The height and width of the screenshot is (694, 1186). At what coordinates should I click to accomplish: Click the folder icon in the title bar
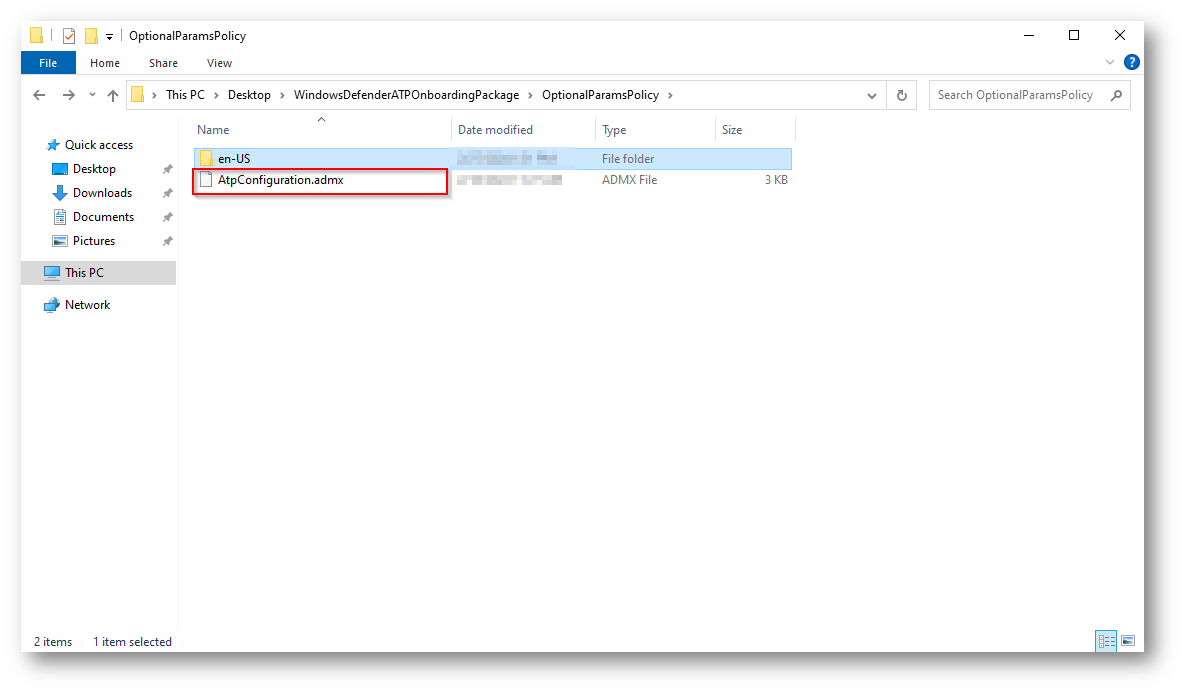tap(36, 36)
